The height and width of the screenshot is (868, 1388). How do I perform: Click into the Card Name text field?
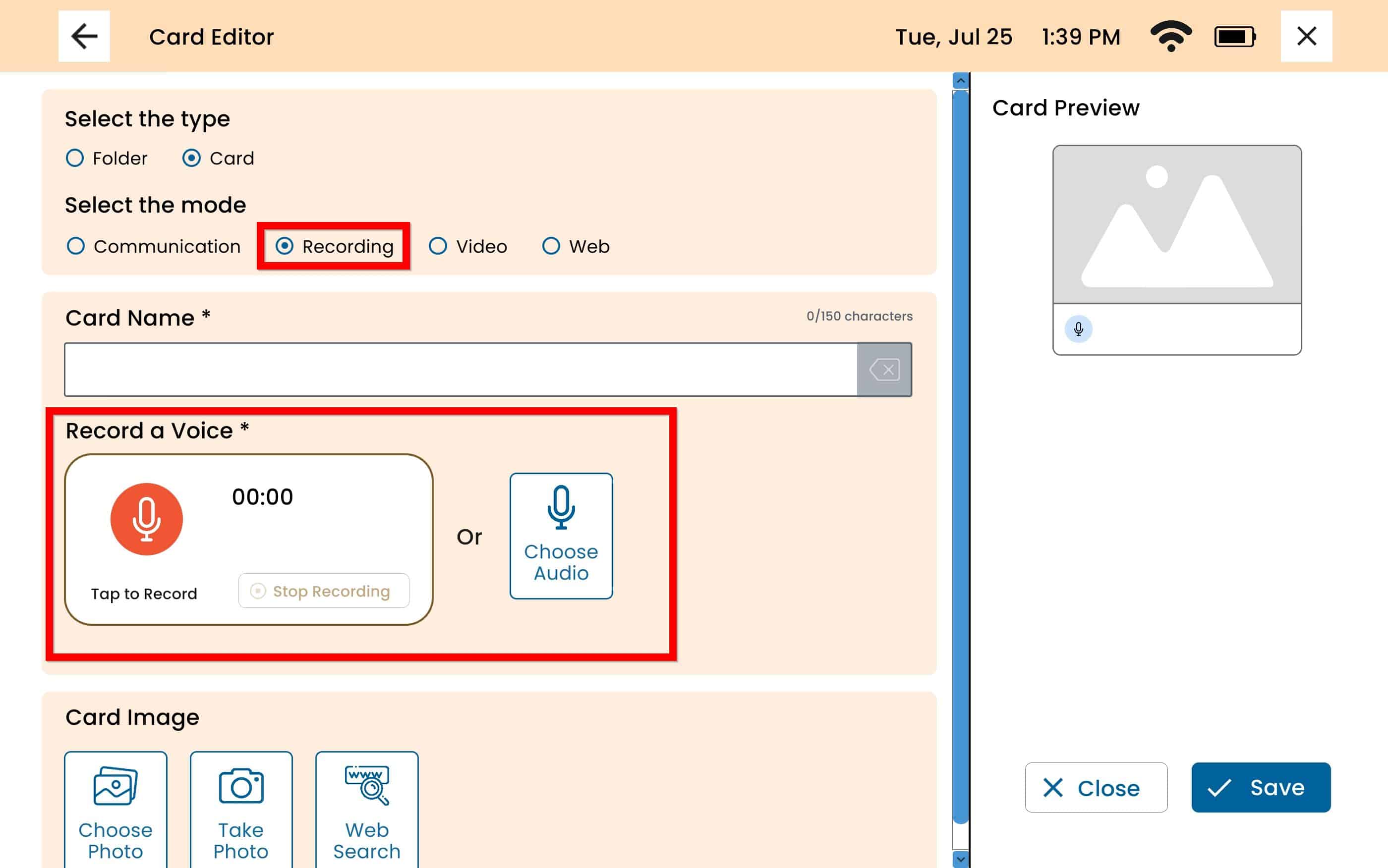click(460, 370)
